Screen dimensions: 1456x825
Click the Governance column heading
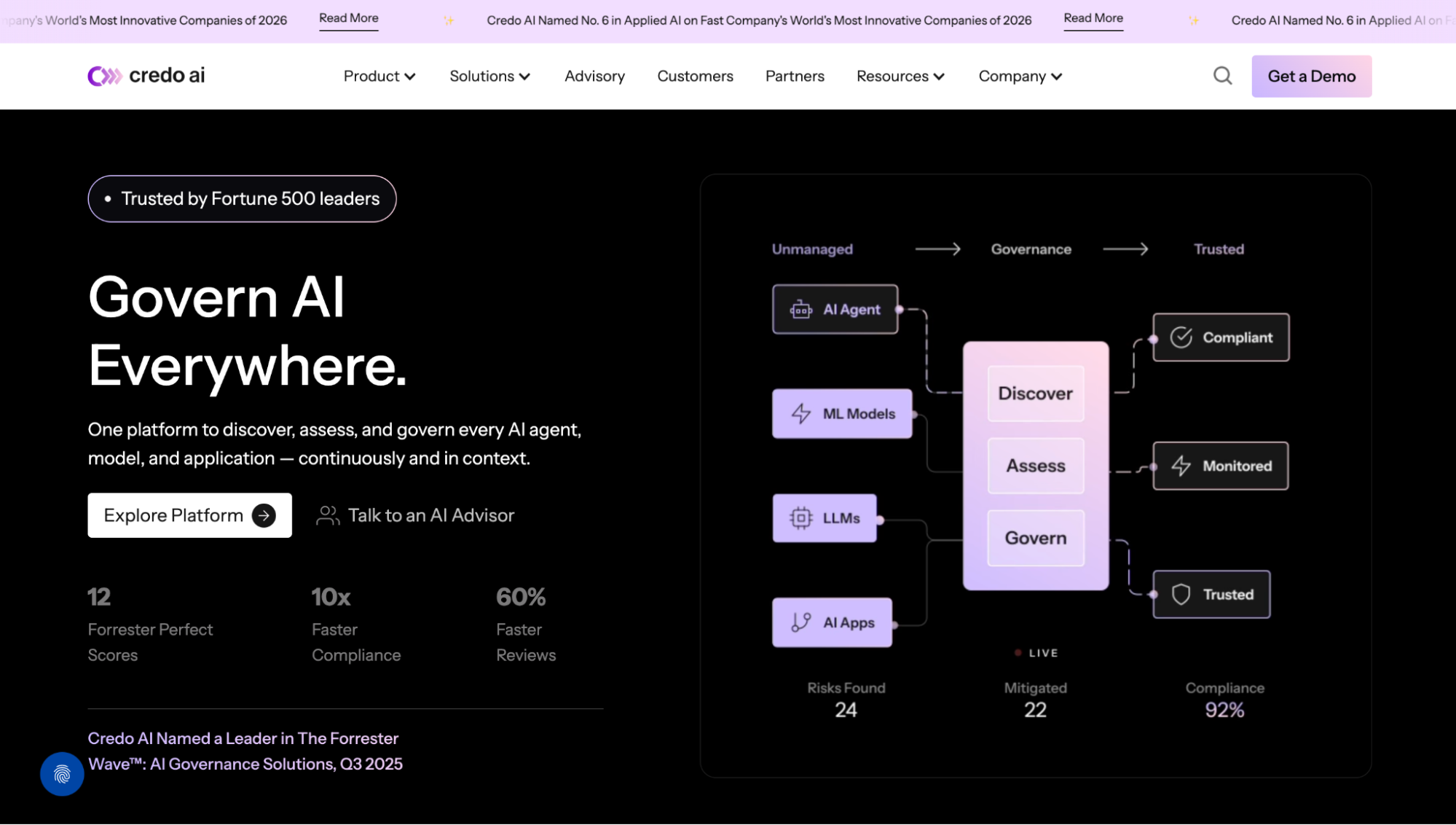click(x=1031, y=249)
